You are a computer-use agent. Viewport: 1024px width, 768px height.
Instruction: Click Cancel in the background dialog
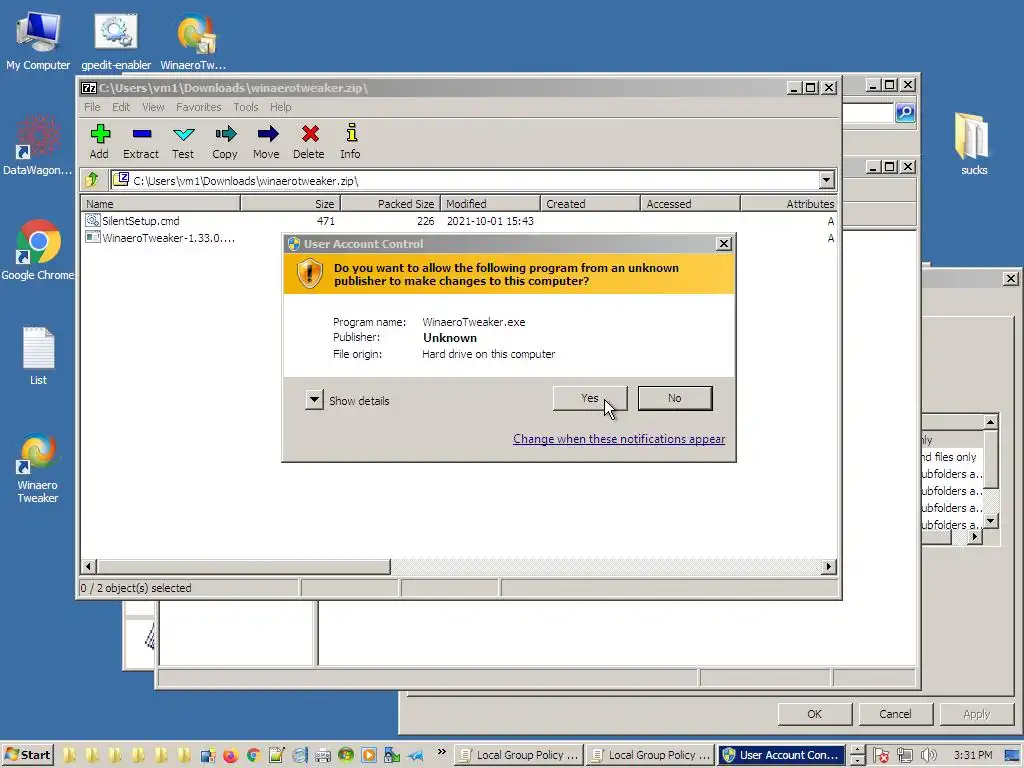(x=895, y=714)
